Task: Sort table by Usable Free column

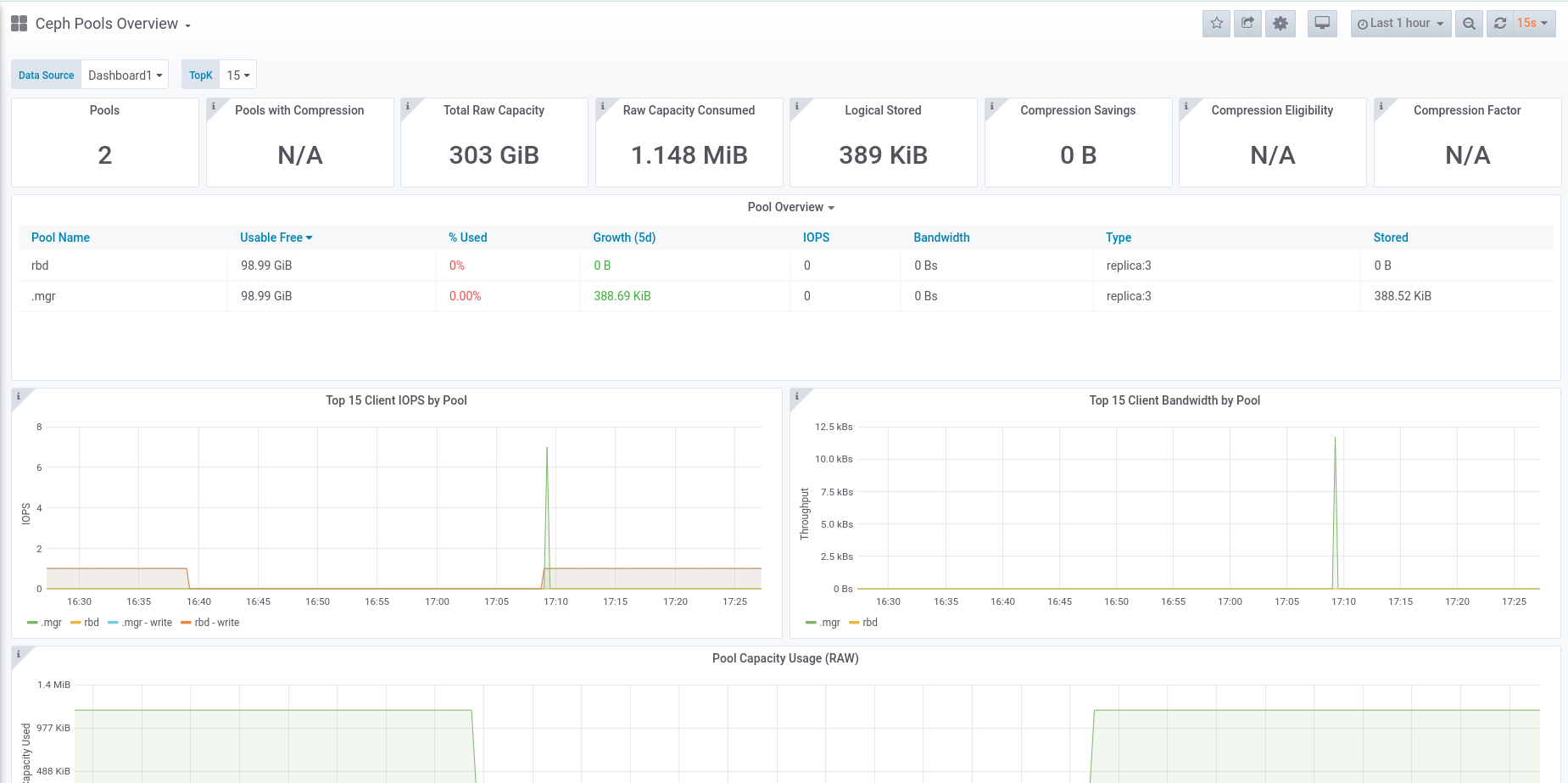Action: point(276,238)
